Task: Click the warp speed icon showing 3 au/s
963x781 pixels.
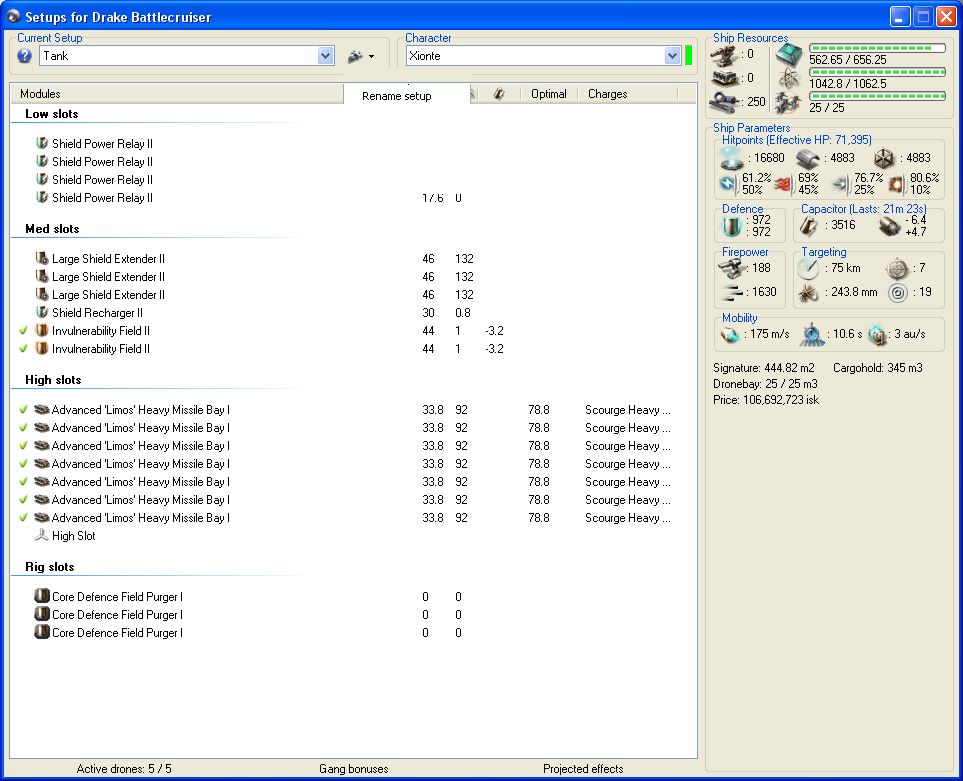Action: coord(878,335)
